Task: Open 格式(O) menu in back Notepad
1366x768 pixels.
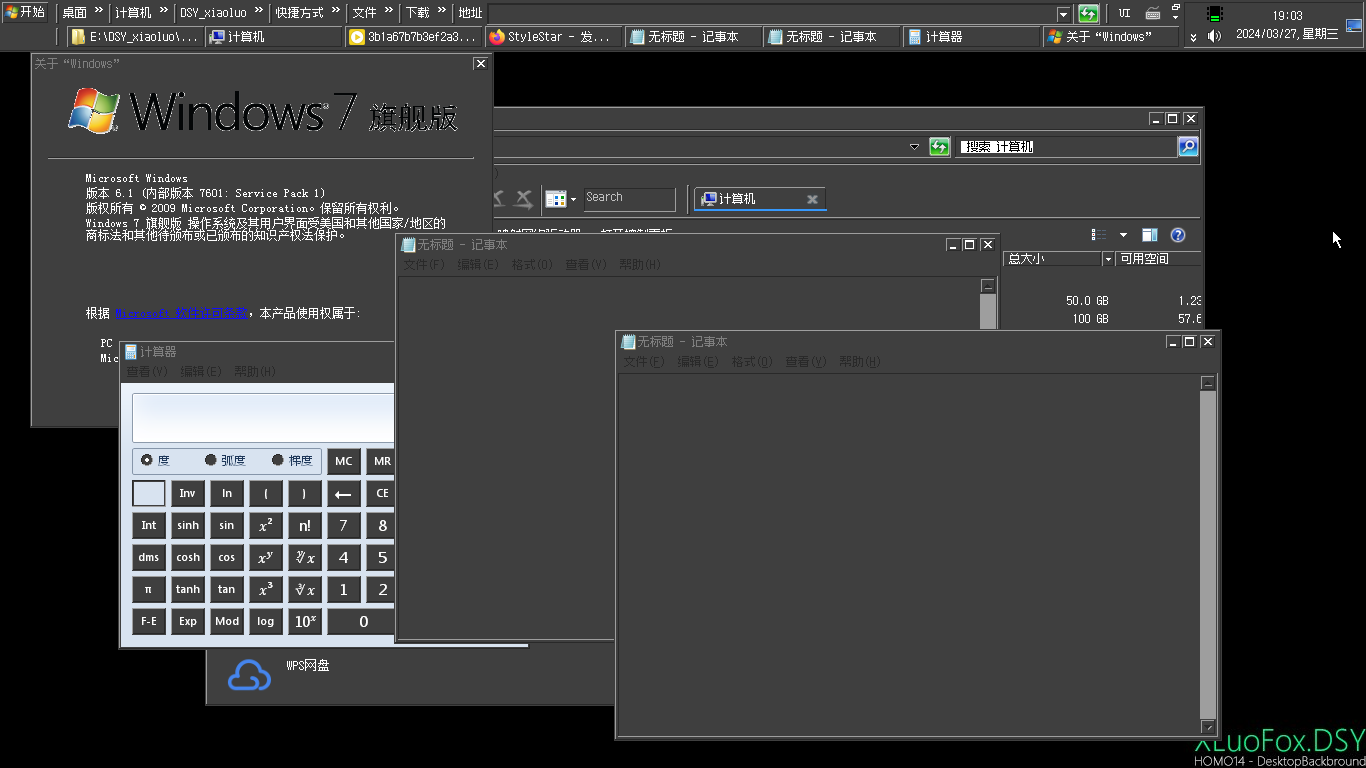Action: click(532, 265)
